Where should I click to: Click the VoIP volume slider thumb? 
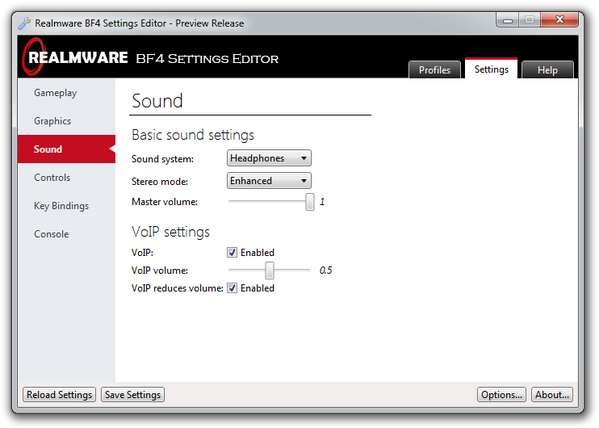tap(269, 271)
